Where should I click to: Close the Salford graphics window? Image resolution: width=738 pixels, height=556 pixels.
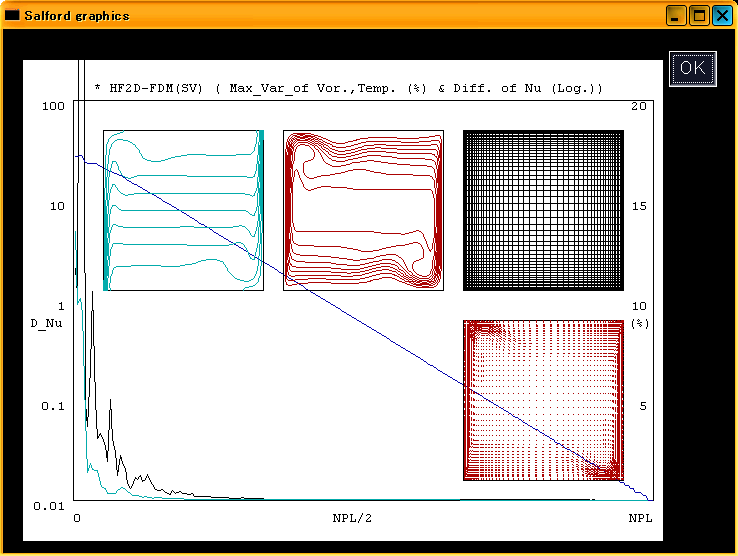(721, 16)
